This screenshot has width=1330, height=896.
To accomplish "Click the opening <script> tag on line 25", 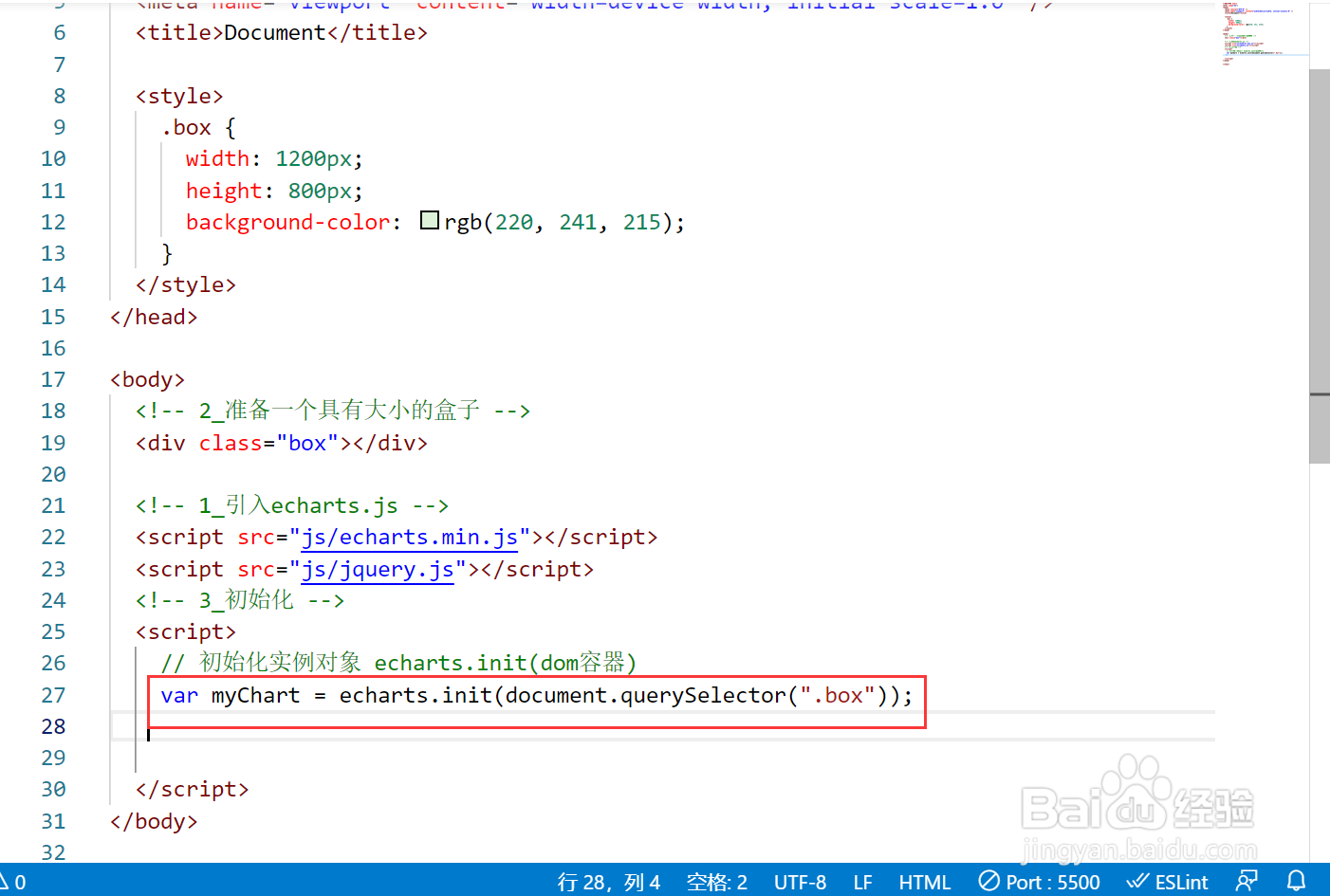I will [x=186, y=631].
